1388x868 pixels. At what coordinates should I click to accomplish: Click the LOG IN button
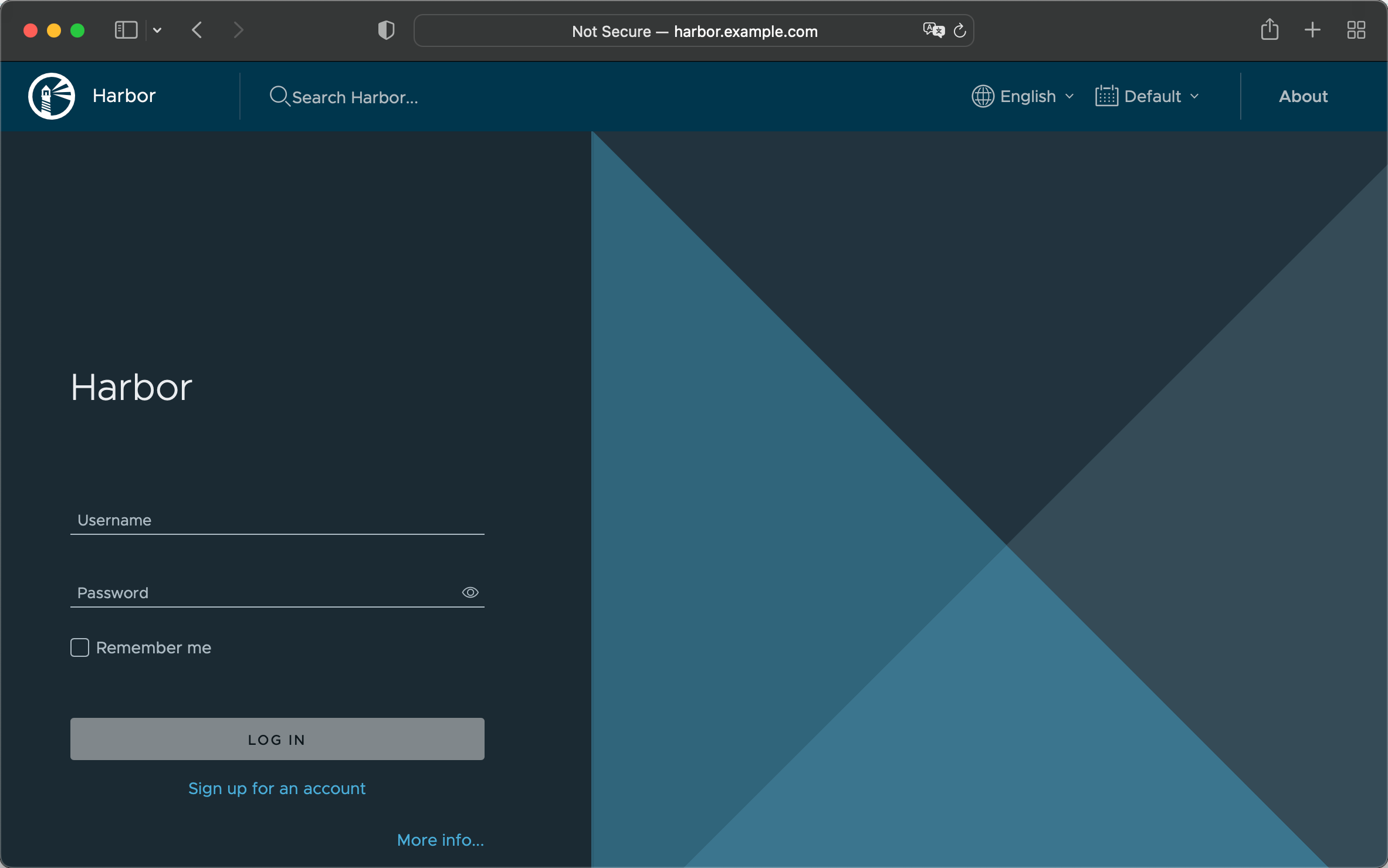pyautogui.click(x=277, y=739)
